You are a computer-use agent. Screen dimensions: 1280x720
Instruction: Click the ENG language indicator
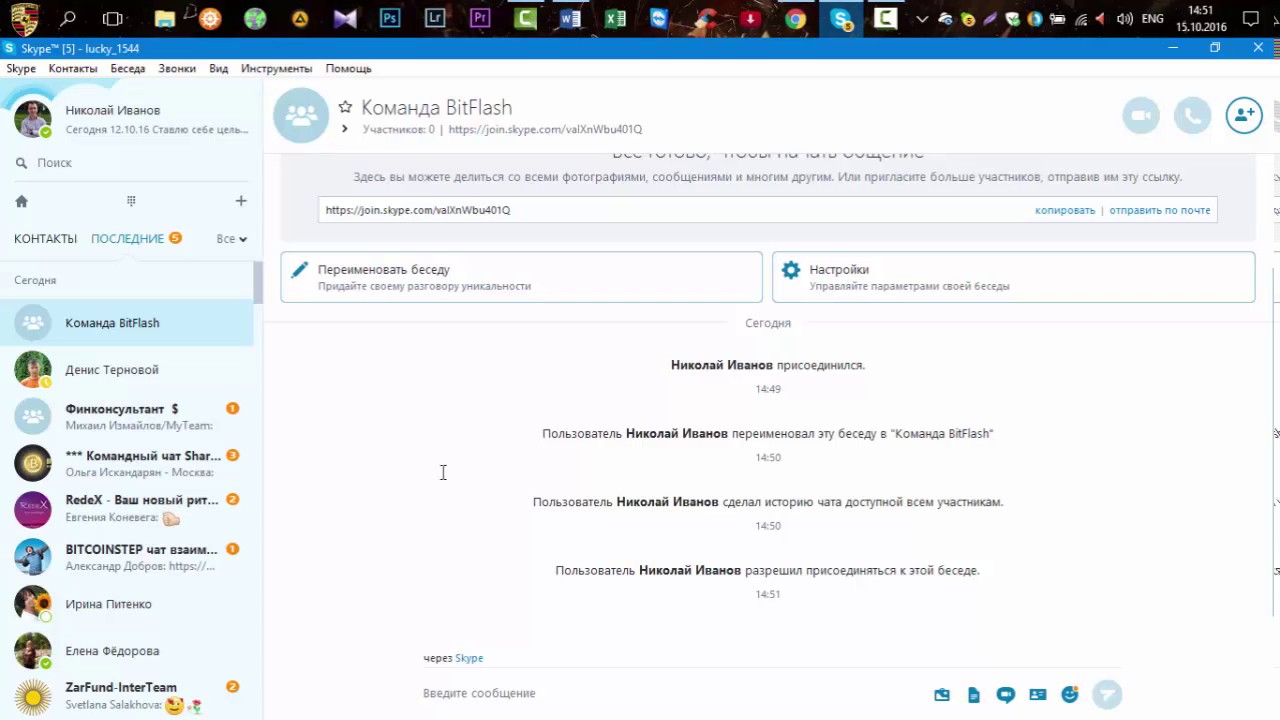click(1152, 19)
